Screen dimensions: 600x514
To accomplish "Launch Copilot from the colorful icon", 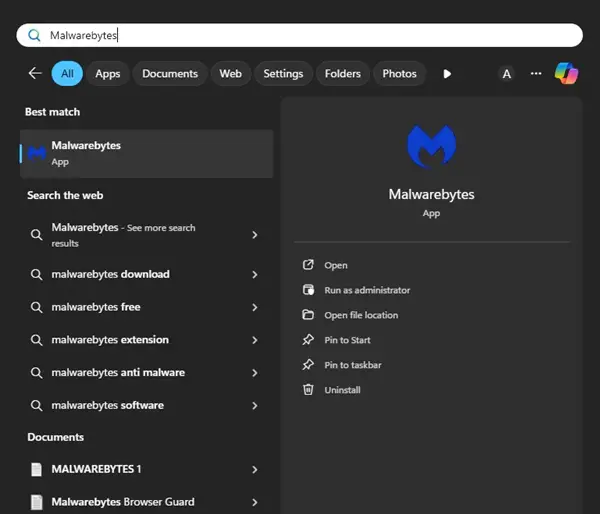I will [566, 73].
